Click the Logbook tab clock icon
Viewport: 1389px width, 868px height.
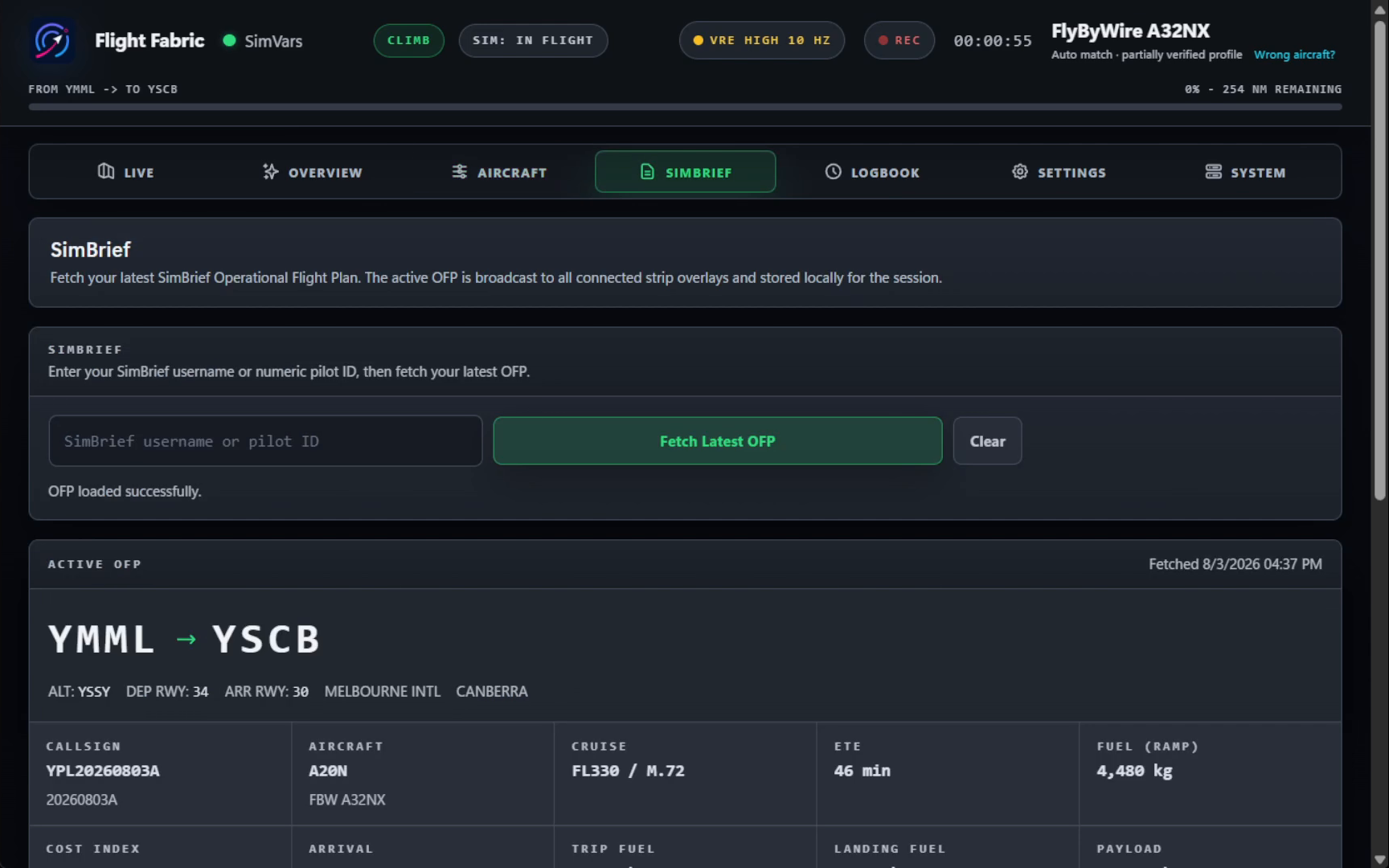834,171
